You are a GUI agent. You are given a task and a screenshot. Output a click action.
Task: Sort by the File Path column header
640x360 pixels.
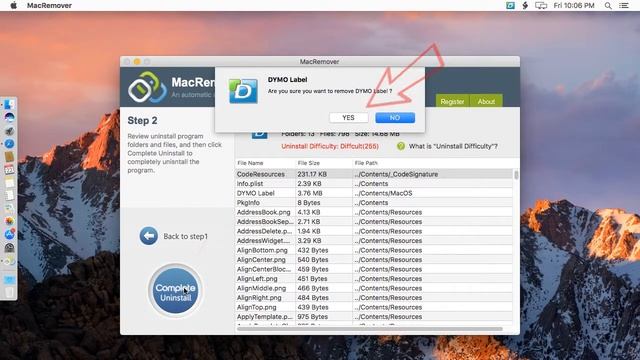pos(433,163)
